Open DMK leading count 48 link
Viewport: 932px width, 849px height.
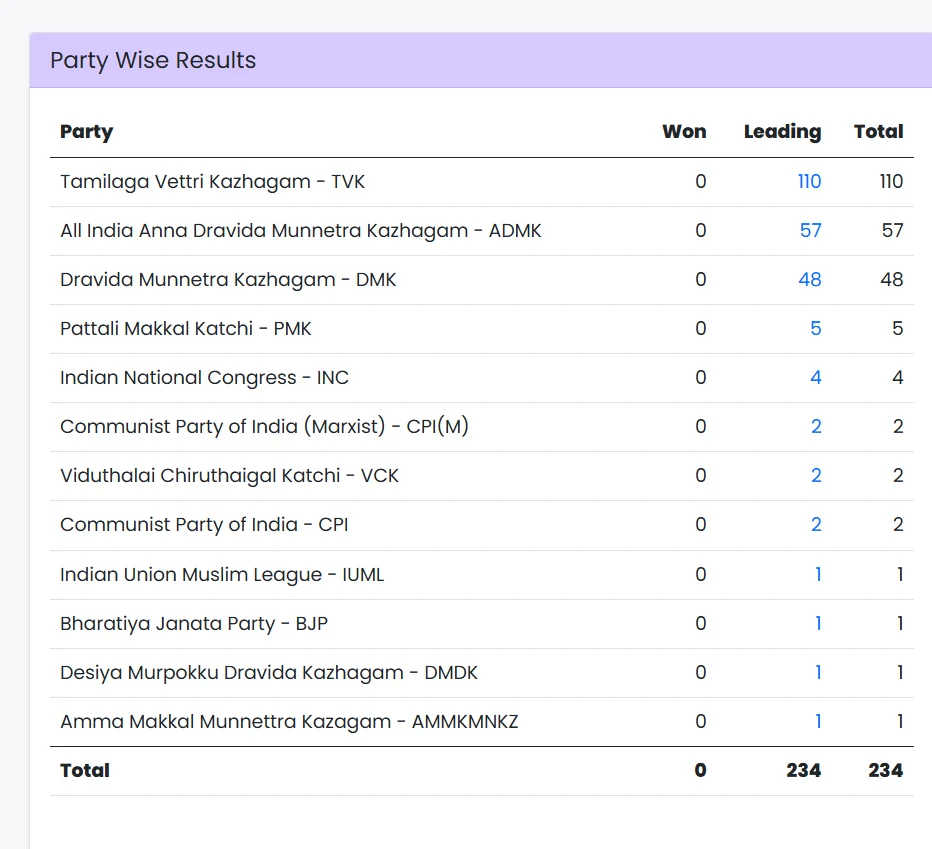810,279
